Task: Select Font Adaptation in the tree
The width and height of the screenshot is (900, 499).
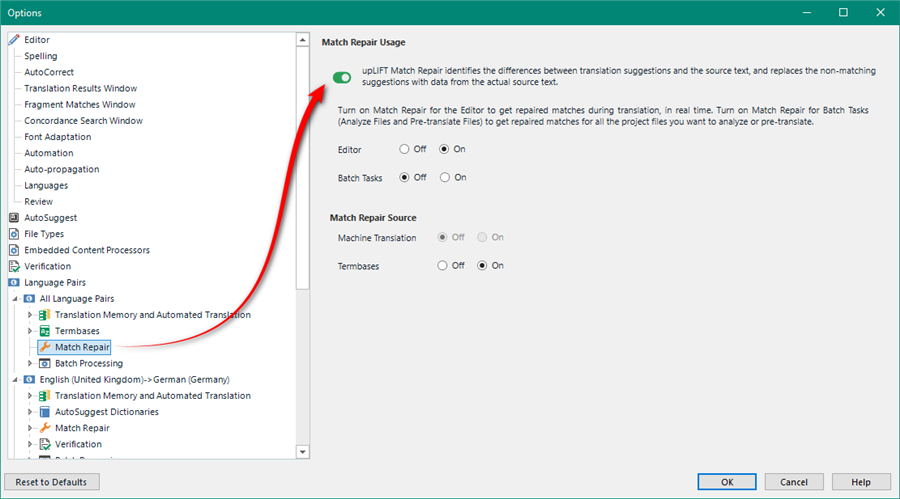Action: point(57,137)
